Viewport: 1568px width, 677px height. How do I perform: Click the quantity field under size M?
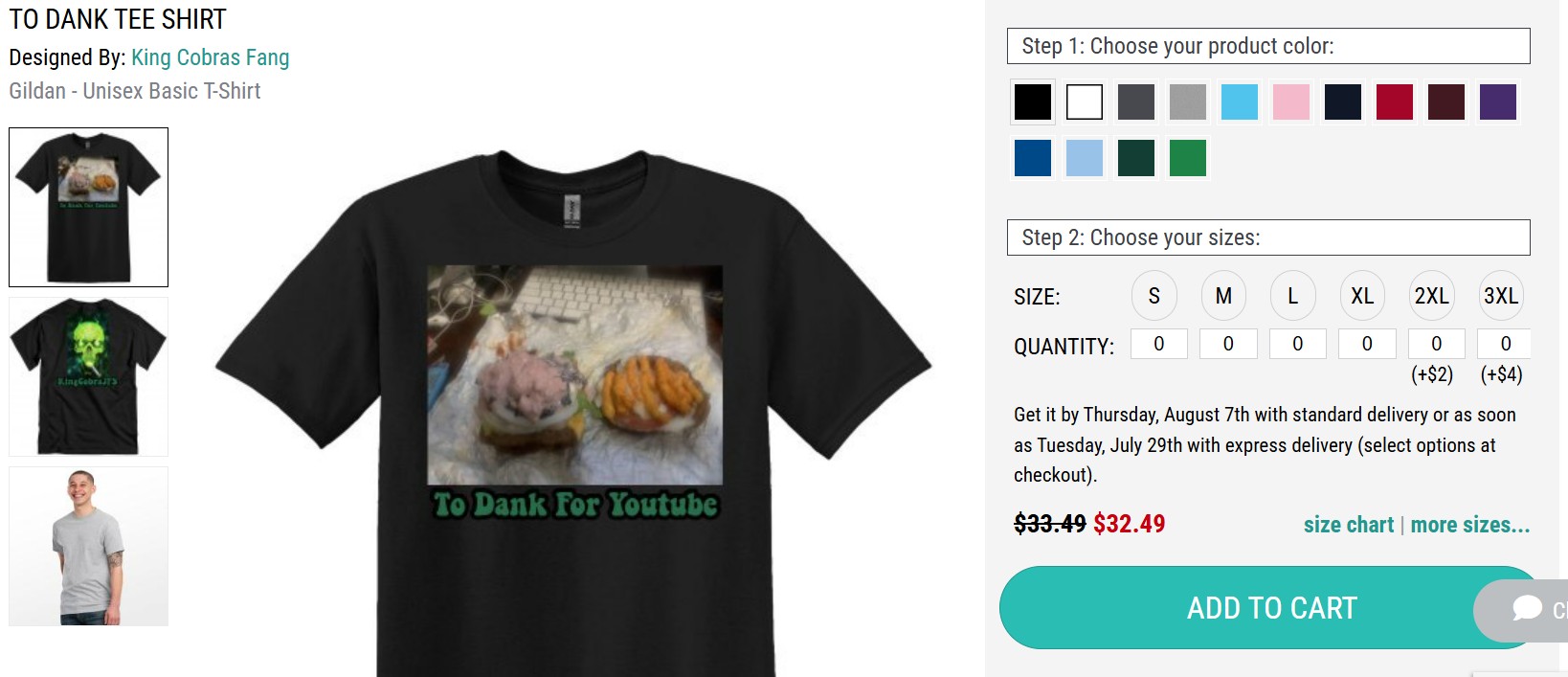coord(1228,344)
